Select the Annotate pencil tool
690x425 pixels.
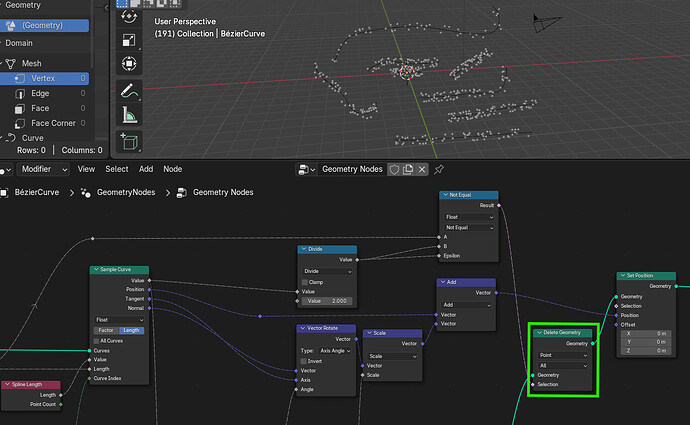click(129, 92)
